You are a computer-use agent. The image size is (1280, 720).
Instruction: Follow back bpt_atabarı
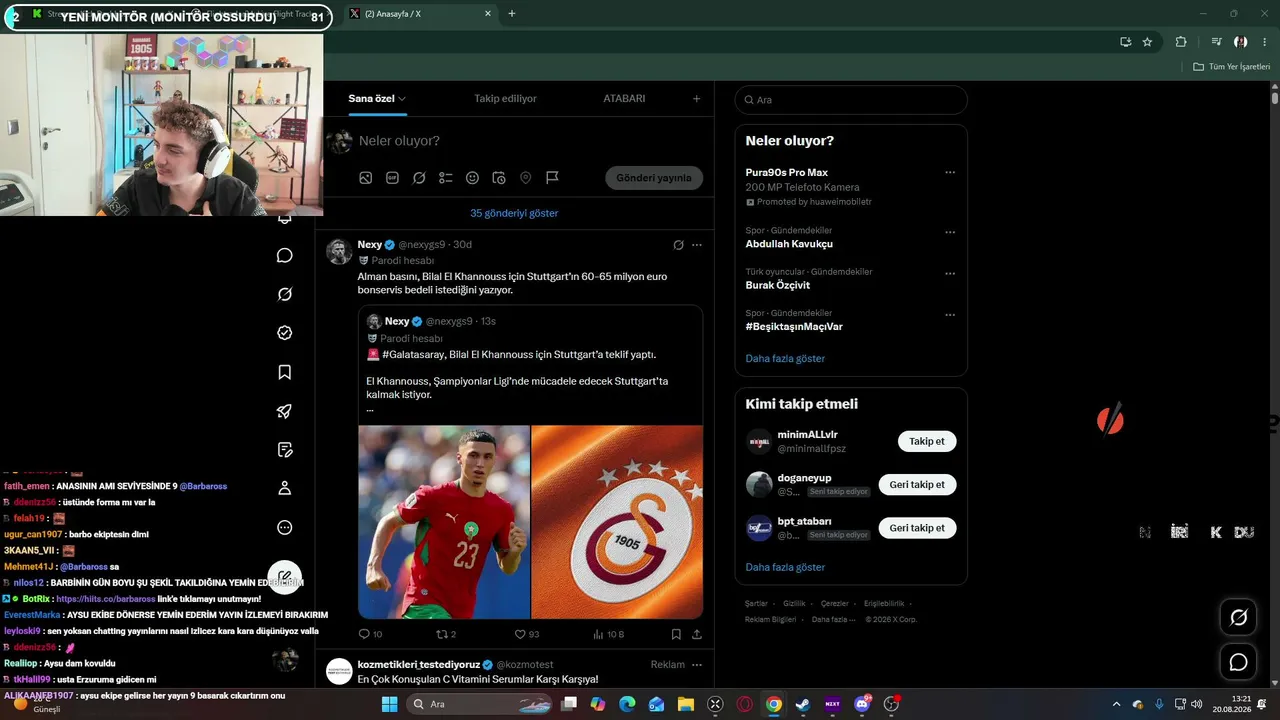pos(917,528)
